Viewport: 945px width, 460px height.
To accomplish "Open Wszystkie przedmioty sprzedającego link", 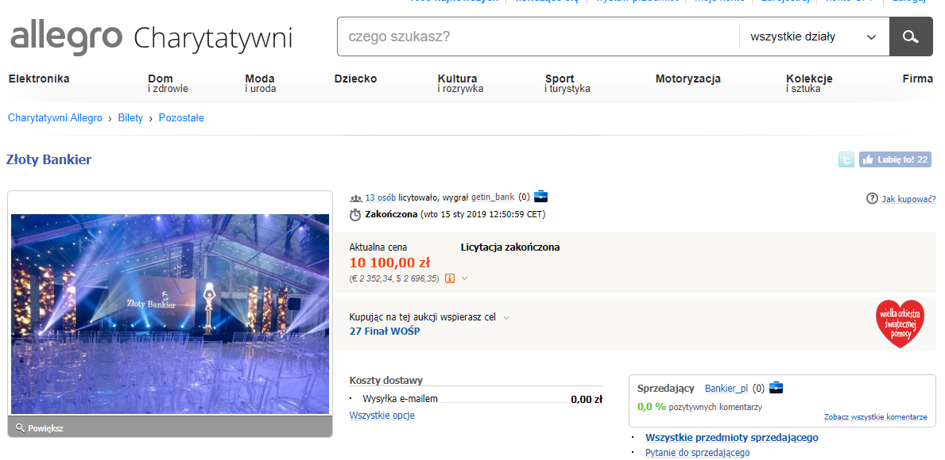I will tap(732, 438).
